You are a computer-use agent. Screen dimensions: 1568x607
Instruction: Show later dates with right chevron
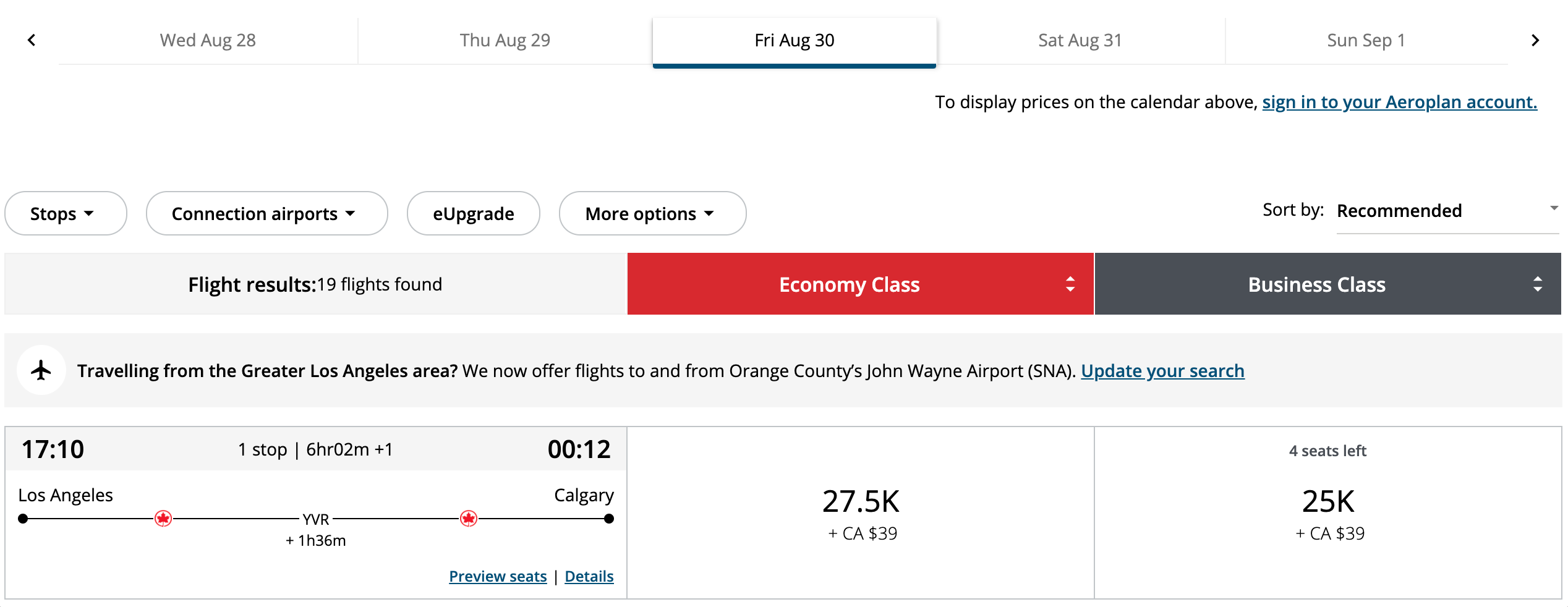[x=1535, y=41]
